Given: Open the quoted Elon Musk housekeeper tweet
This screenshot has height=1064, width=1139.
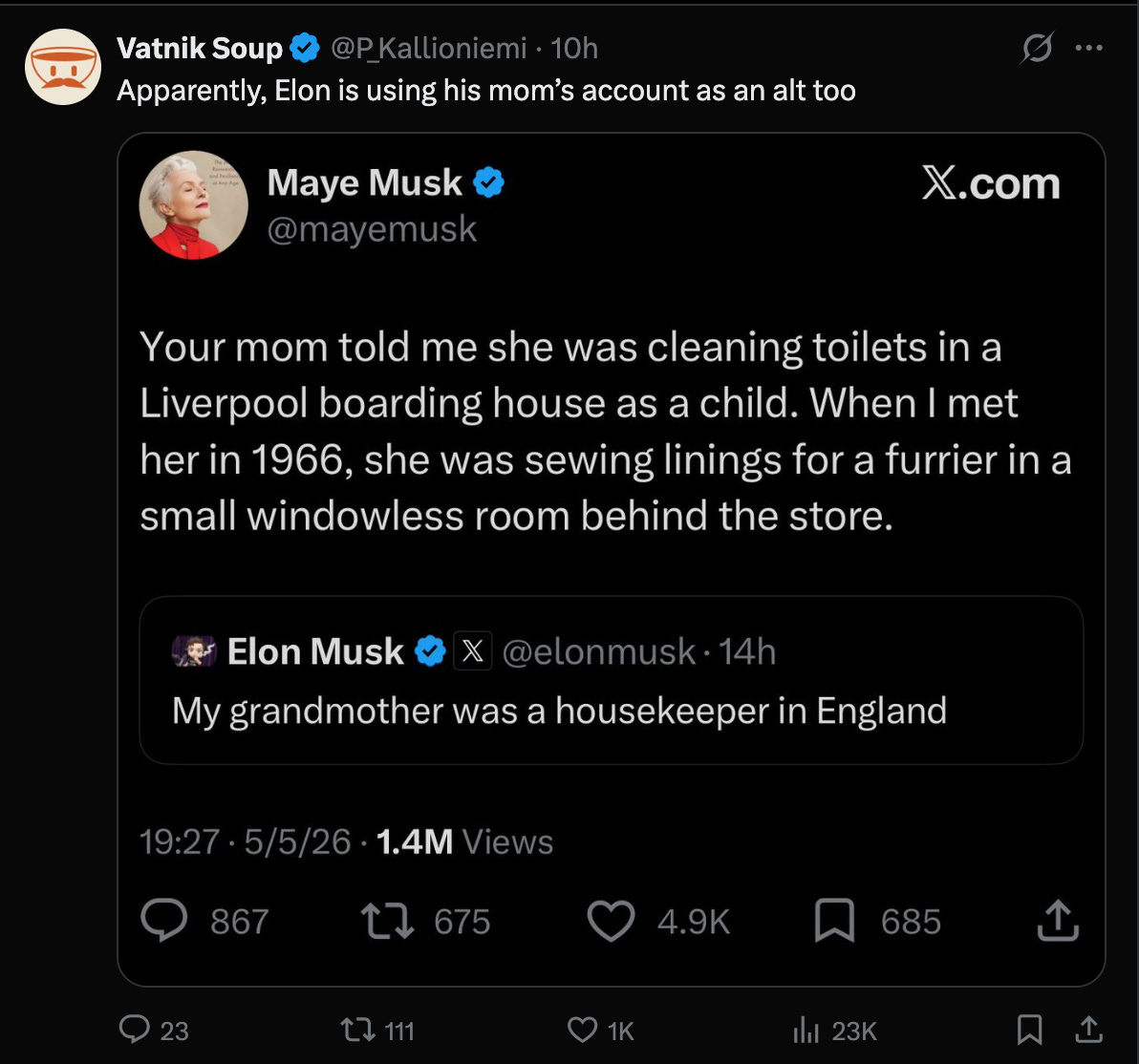Looking at the screenshot, I should tap(611, 680).
